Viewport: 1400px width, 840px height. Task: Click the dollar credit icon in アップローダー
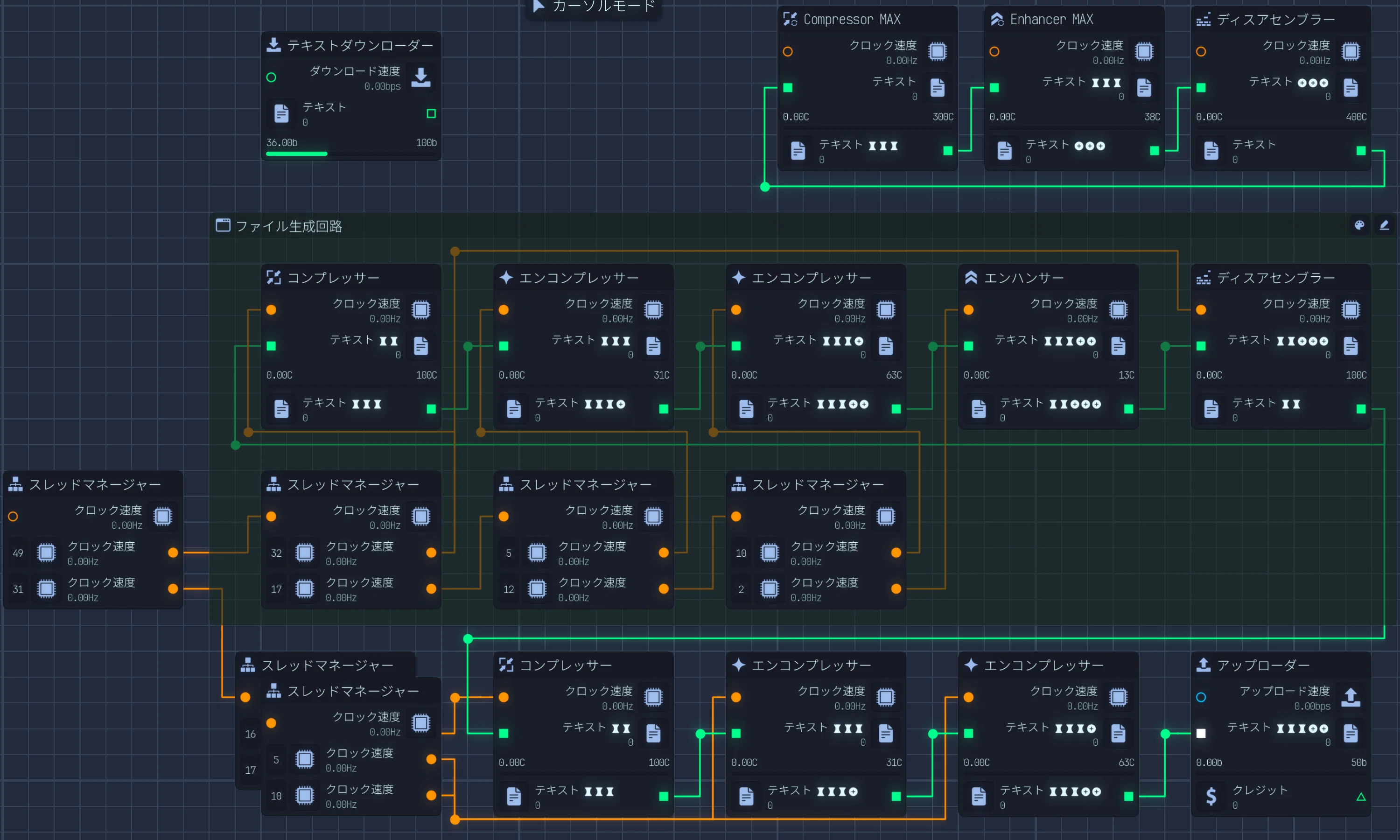(x=1211, y=797)
